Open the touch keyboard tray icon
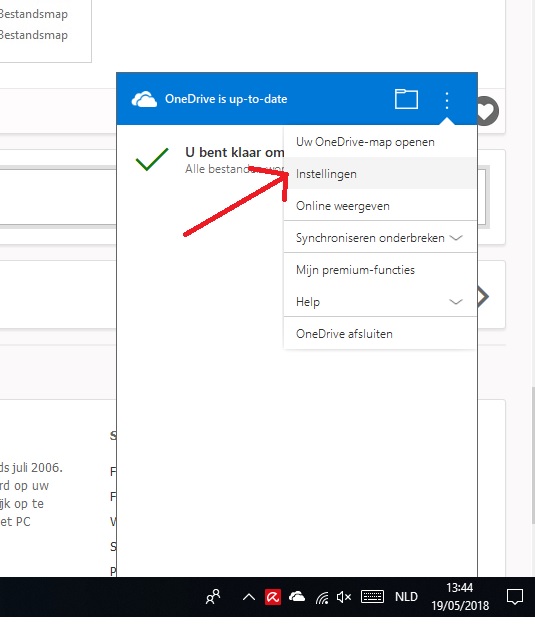 pos(373,597)
